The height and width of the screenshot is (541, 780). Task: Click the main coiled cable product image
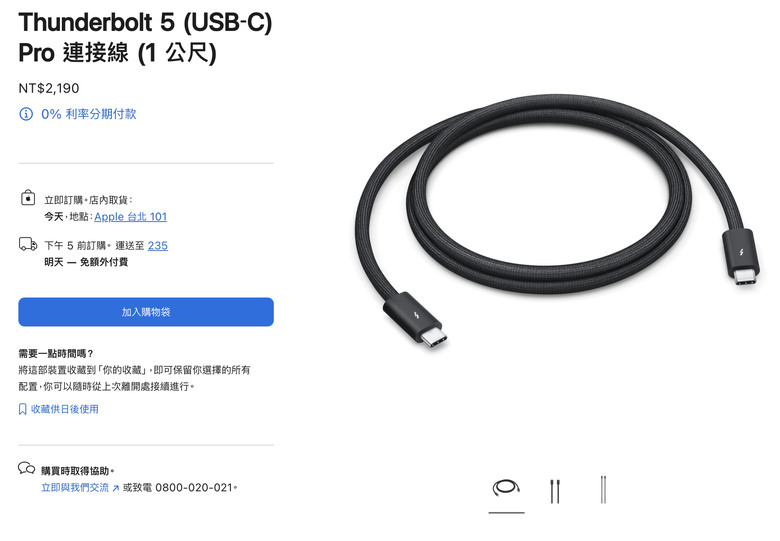pos(557,221)
